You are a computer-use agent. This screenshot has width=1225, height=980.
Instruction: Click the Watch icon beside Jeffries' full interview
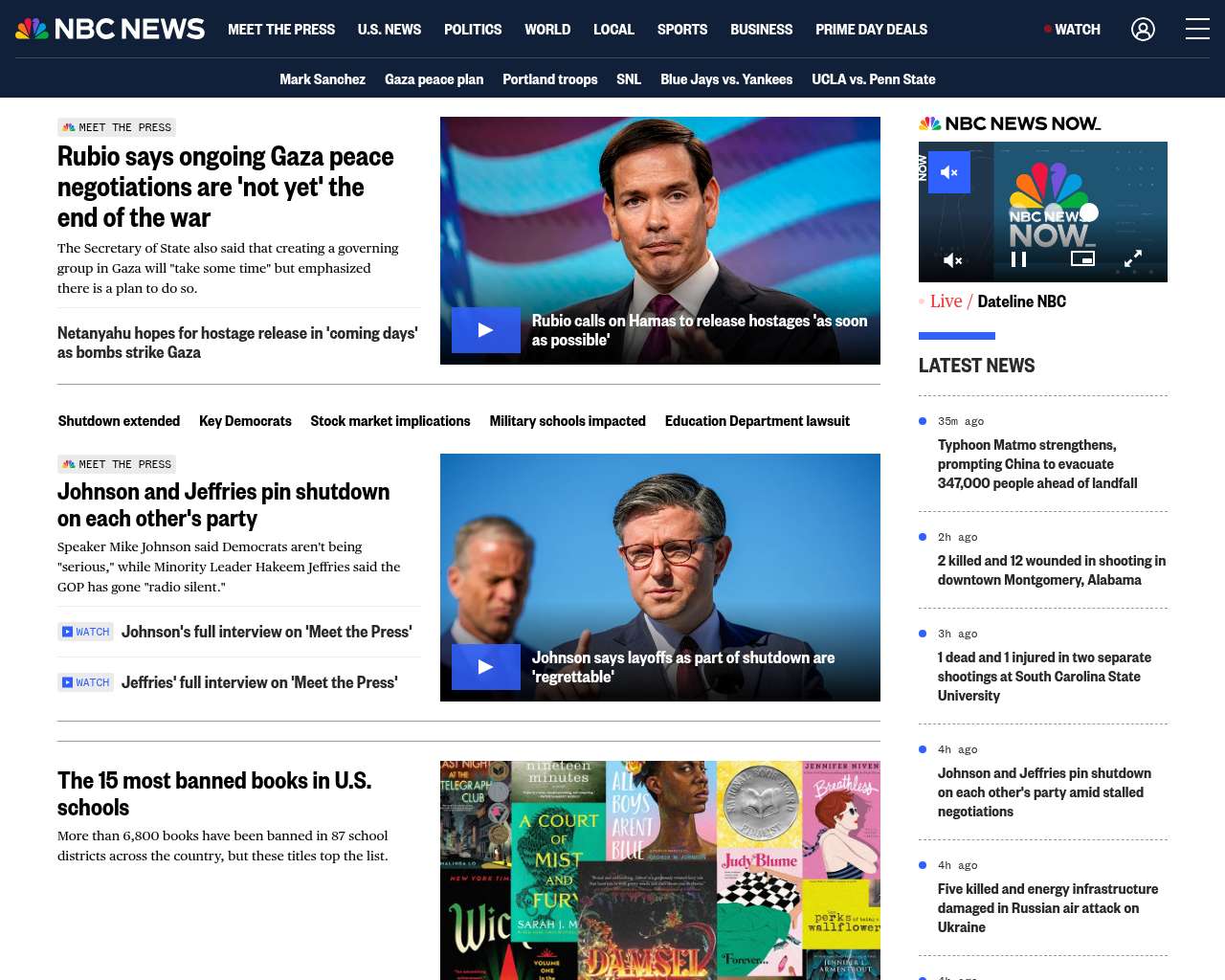(x=86, y=682)
